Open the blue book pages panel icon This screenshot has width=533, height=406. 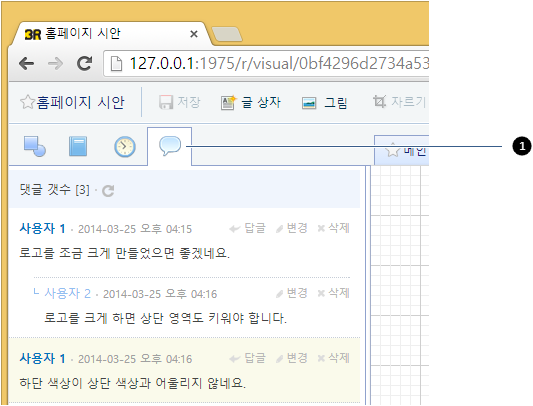[78, 146]
